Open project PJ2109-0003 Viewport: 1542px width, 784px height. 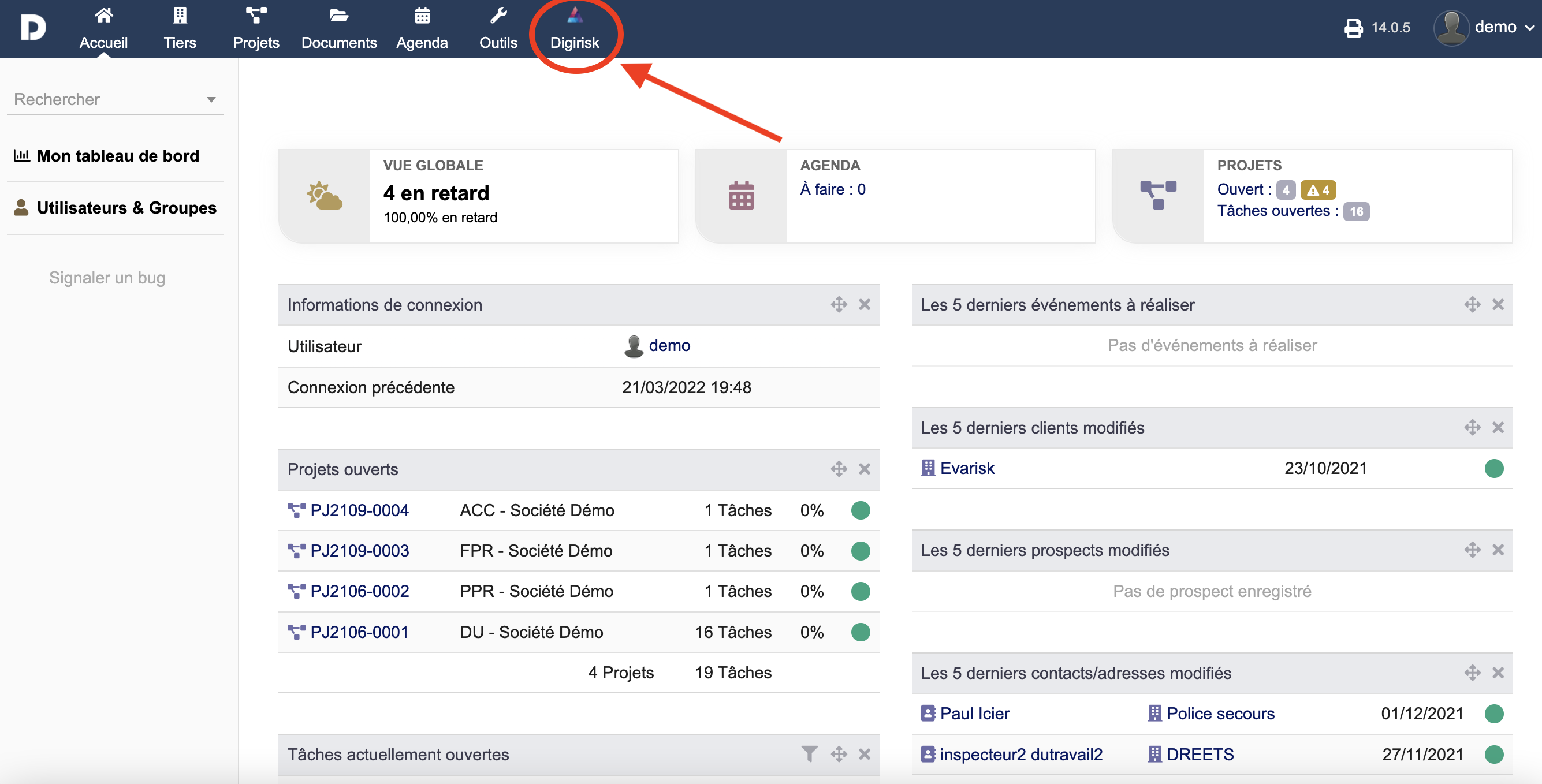(x=359, y=551)
